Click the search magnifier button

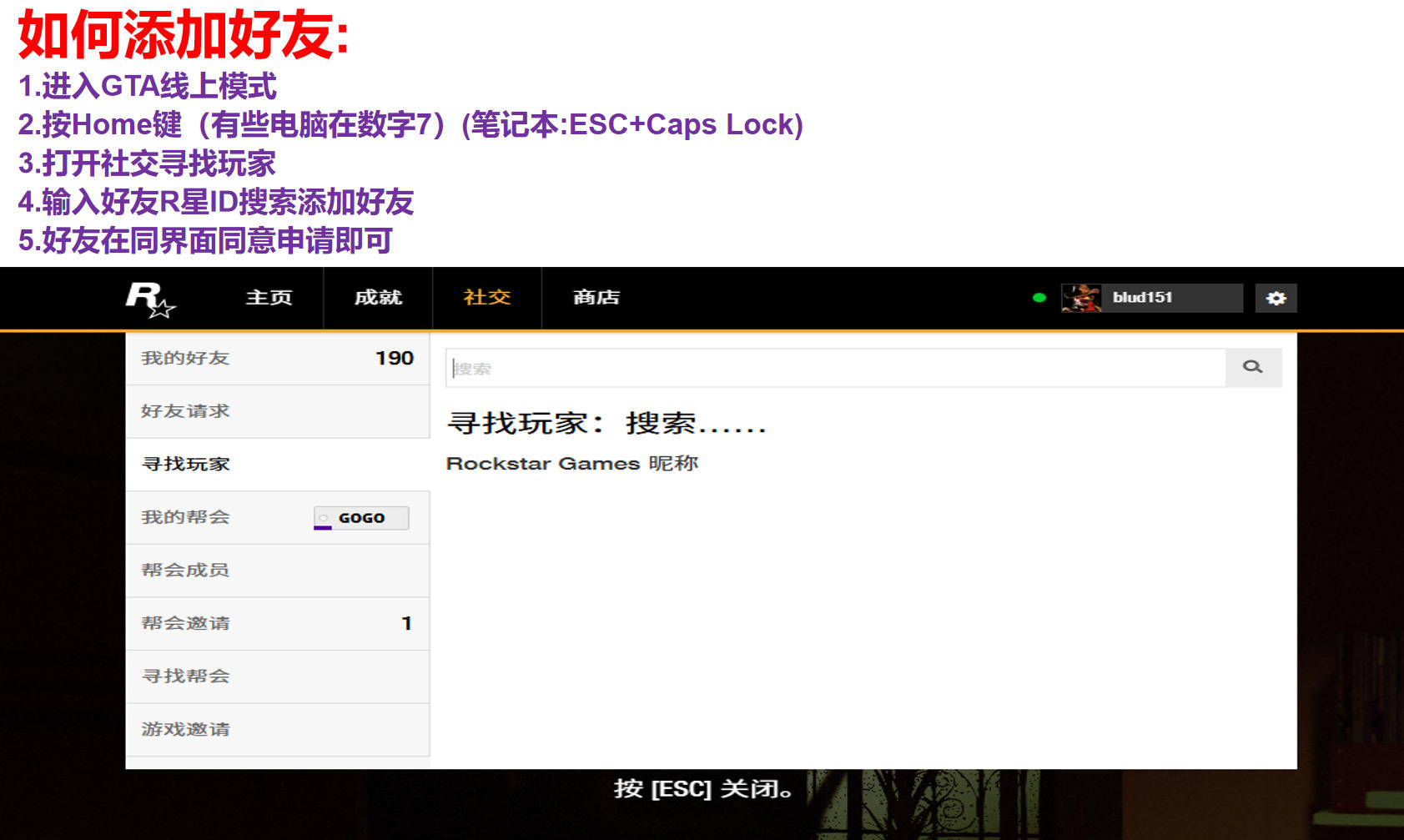(x=1253, y=367)
